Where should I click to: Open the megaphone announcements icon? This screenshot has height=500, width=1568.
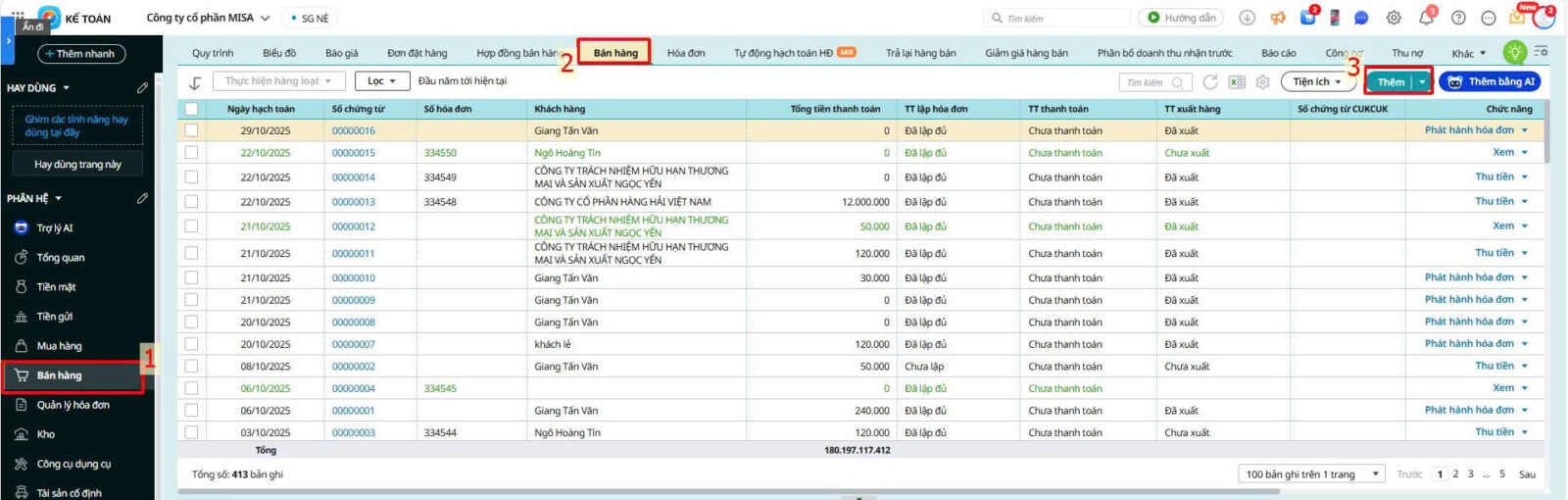coord(1278,18)
